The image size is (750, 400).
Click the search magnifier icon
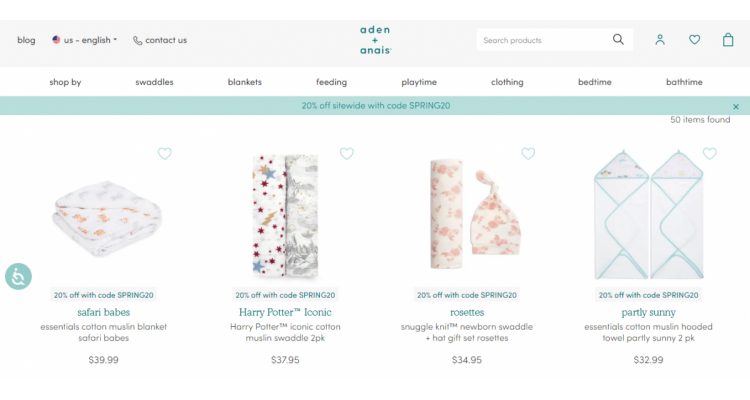point(618,40)
